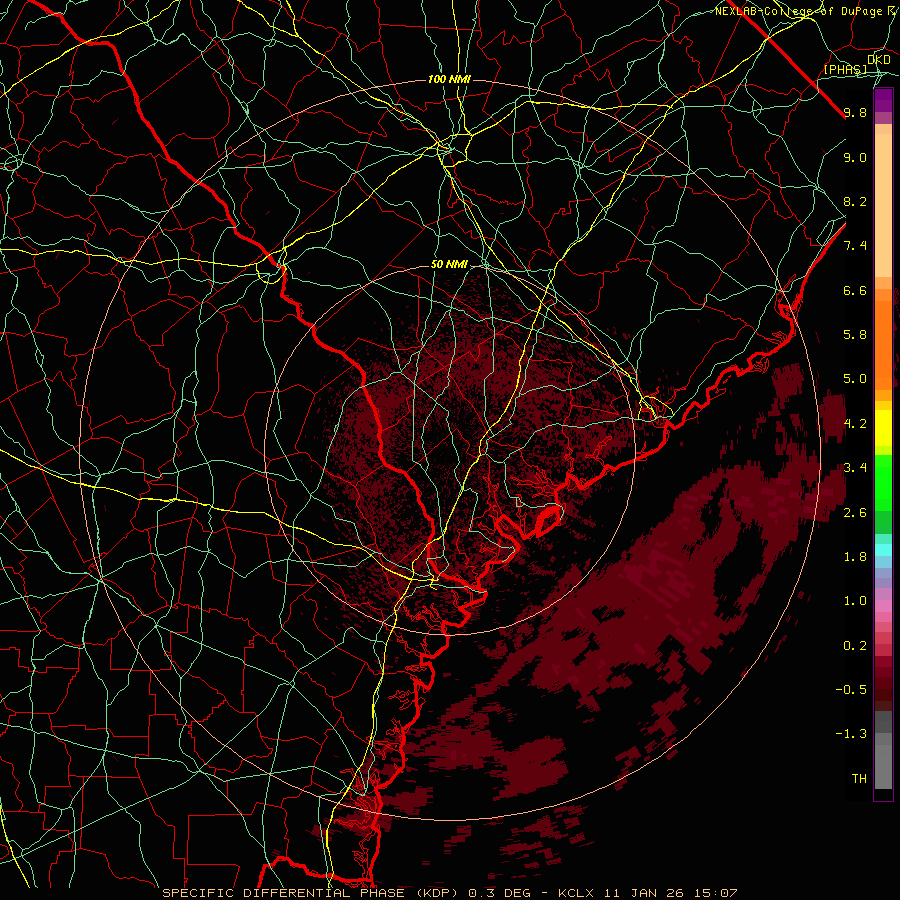Click the 0.2 value on the color scale
This screenshot has height=900, width=900.
point(855,646)
